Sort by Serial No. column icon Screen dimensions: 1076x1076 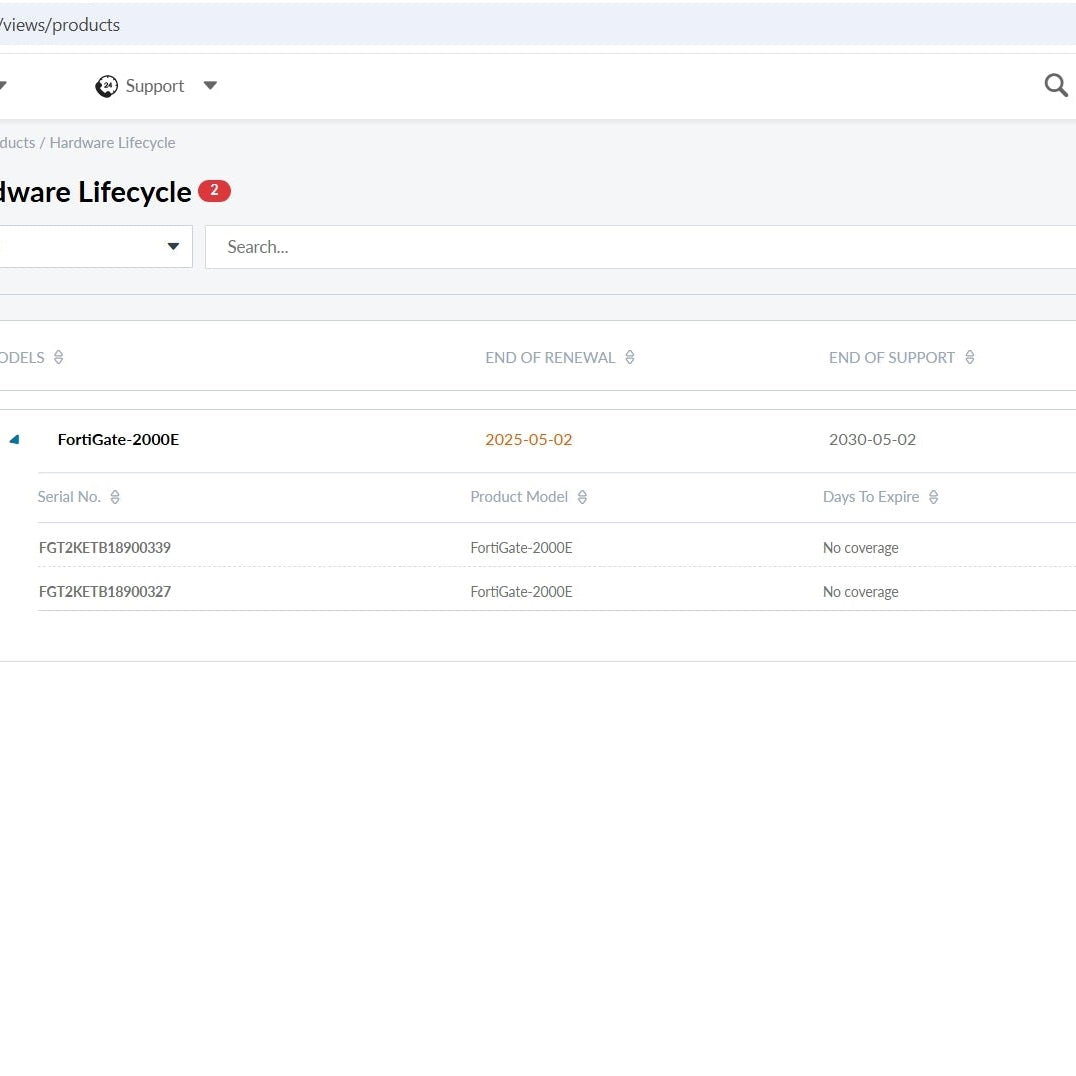point(115,497)
